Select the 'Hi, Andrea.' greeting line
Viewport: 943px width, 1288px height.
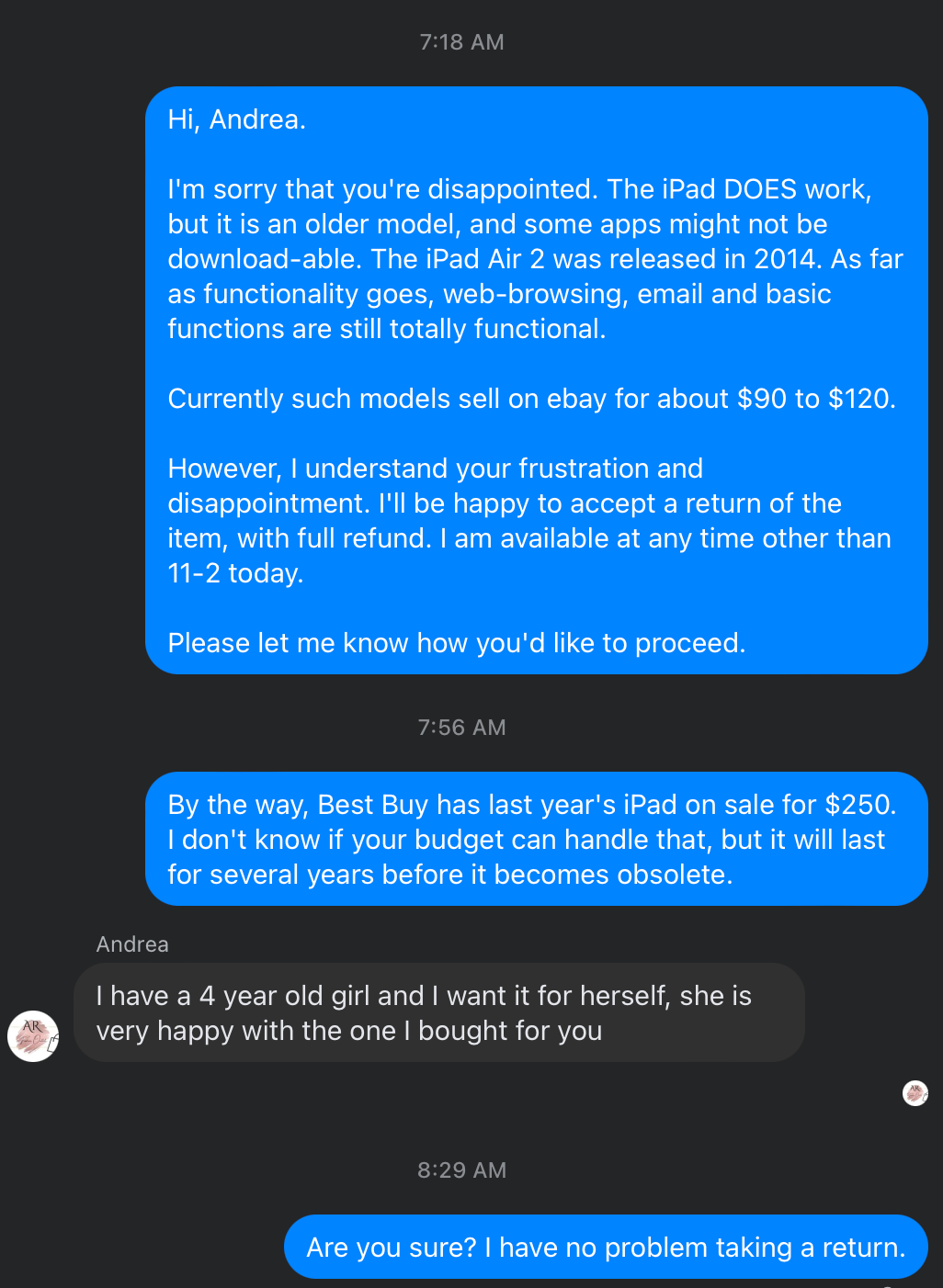click(x=236, y=119)
